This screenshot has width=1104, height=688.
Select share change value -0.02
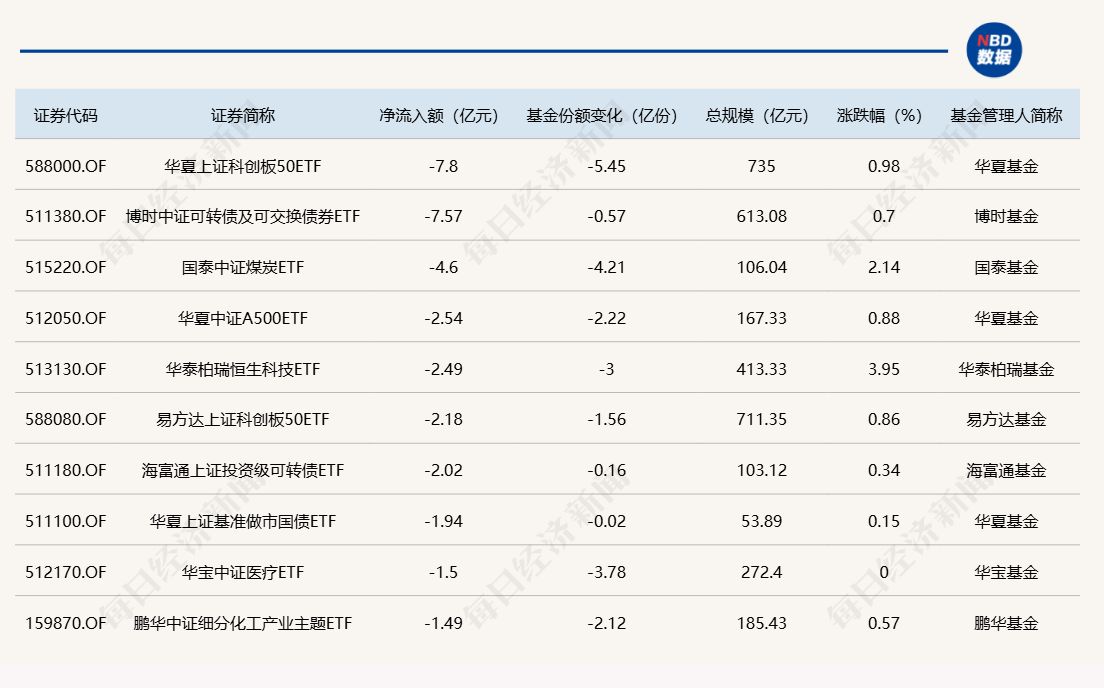pyautogui.click(x=606, y=521)
